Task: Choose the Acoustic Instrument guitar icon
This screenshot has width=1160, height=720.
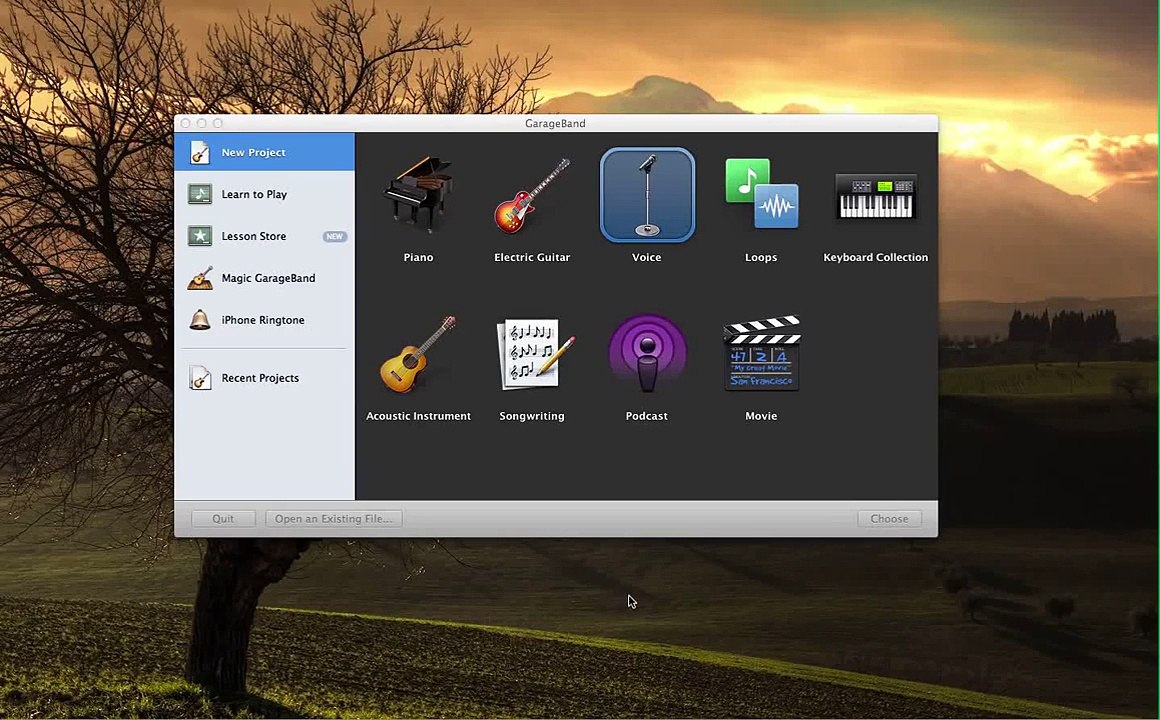Action: pyautogui.click(x=418, y=354)
